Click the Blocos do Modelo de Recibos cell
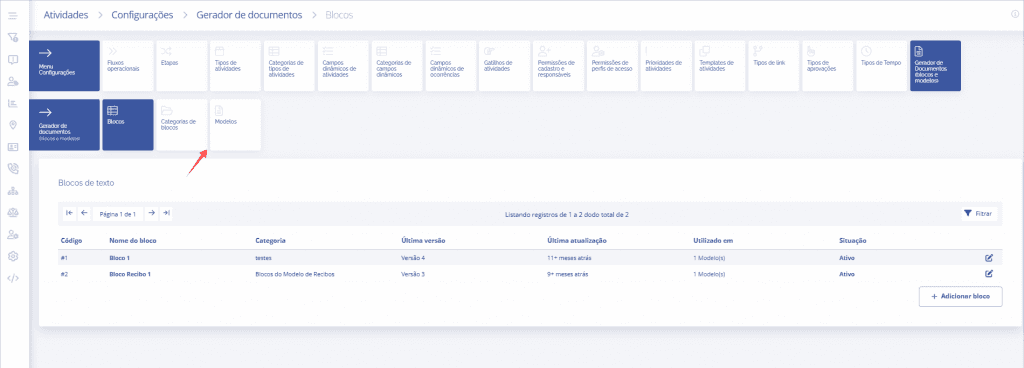Viewport: 1024px width, 368px height. click(295, 274)
